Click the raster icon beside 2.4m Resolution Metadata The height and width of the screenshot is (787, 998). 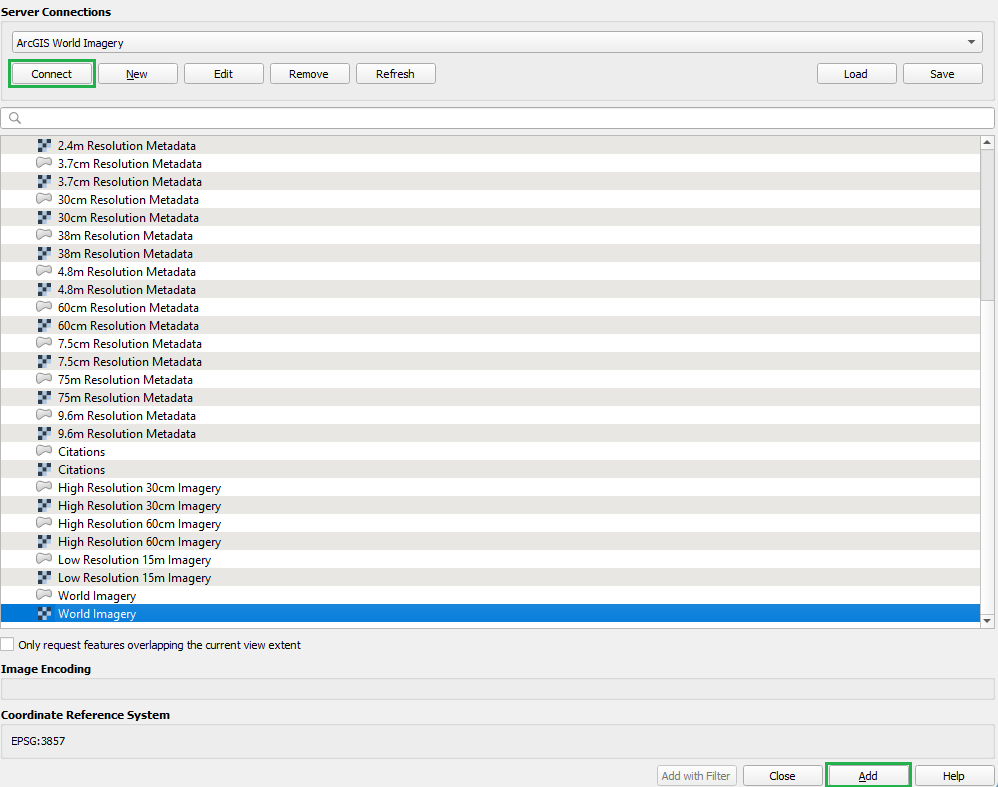44,145
